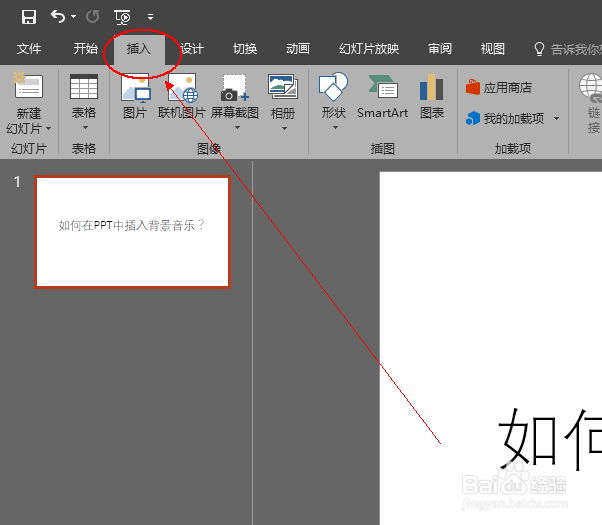The image size is (602, 525).
Task: Select slide 1 thumbnail
Action: tap(132, 232)
